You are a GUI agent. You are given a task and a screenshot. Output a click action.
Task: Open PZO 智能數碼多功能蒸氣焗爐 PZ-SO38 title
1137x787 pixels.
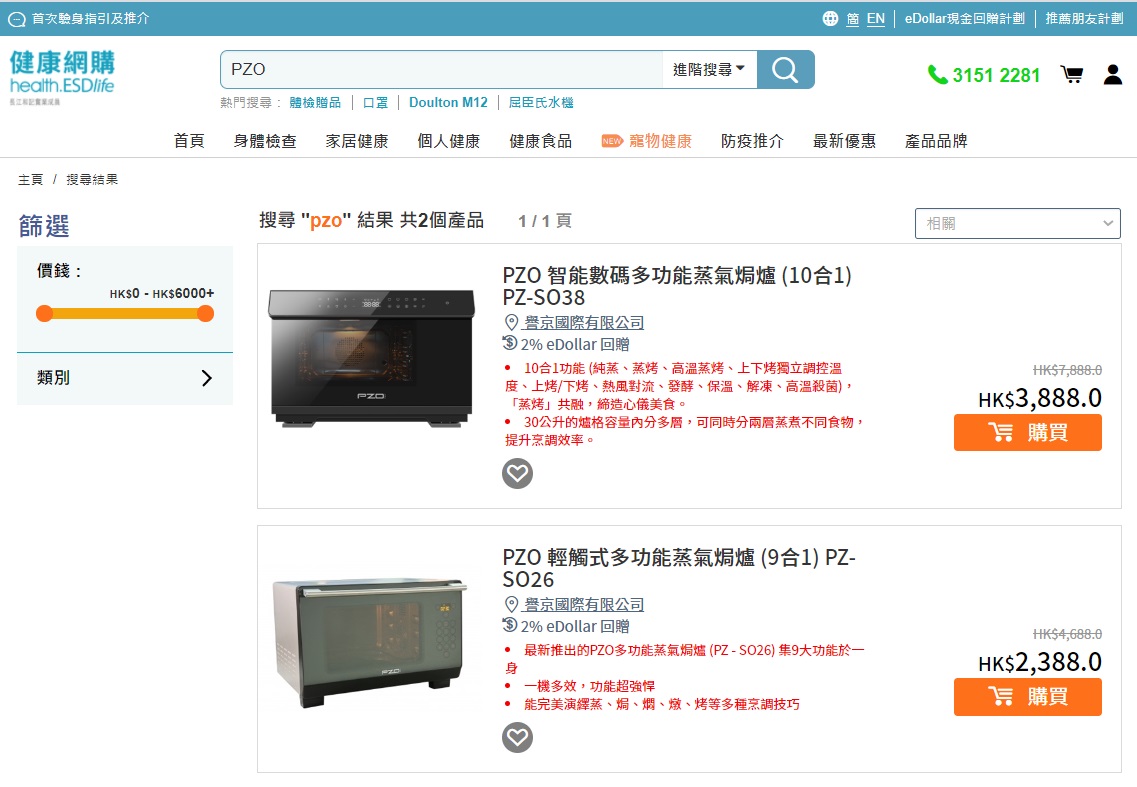coord(677,287)
